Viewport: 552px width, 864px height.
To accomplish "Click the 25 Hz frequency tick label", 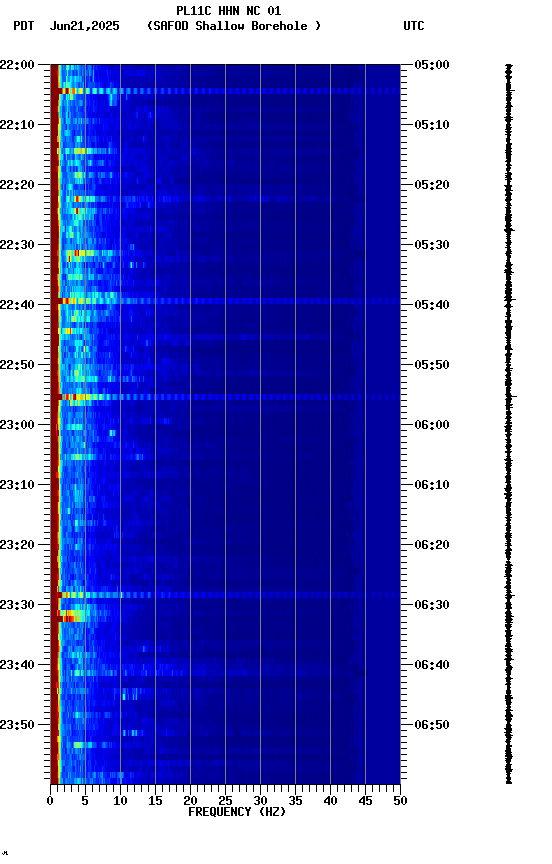I will tap(225, 801).
